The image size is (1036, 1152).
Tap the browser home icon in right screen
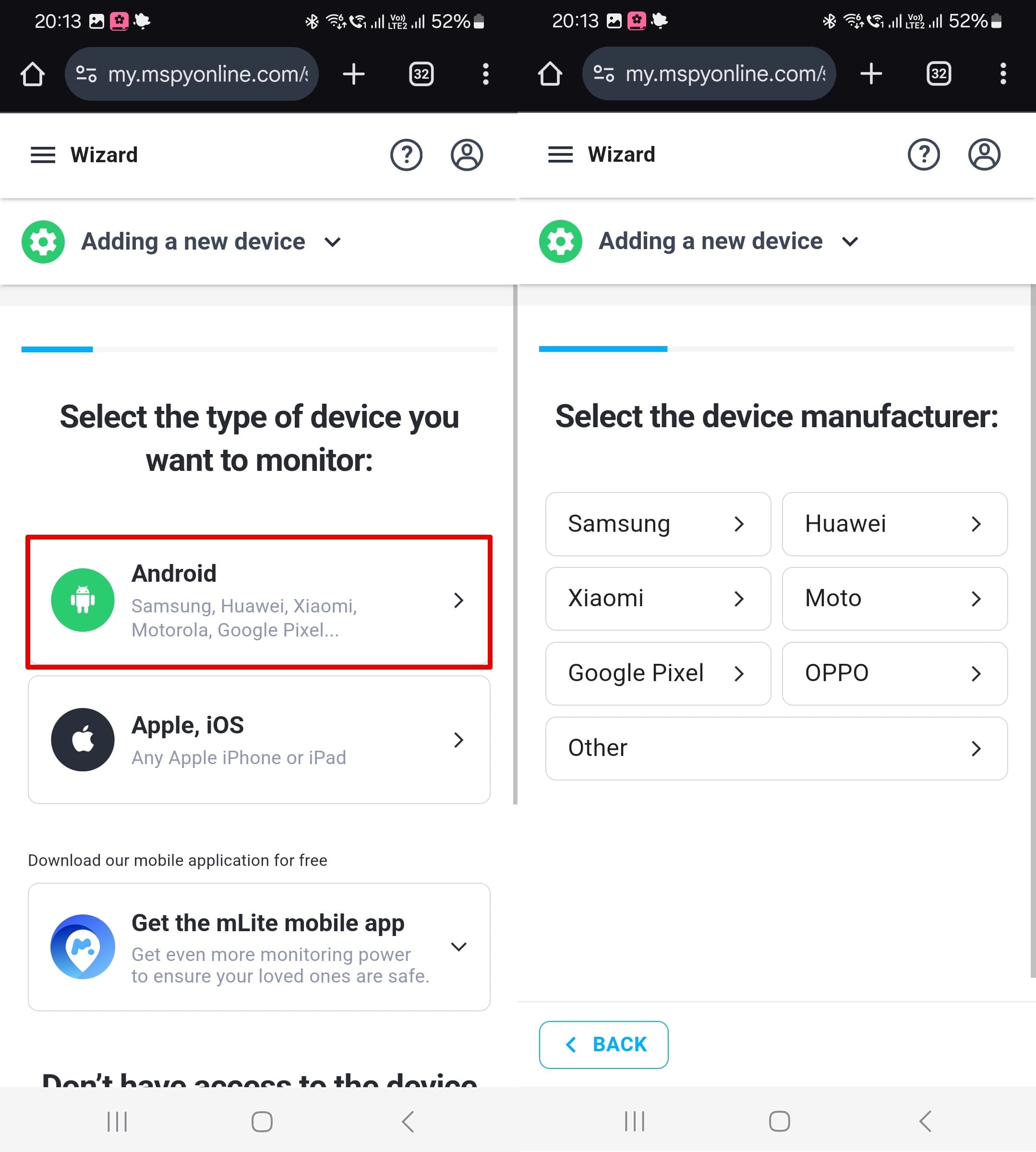(550, 73)
